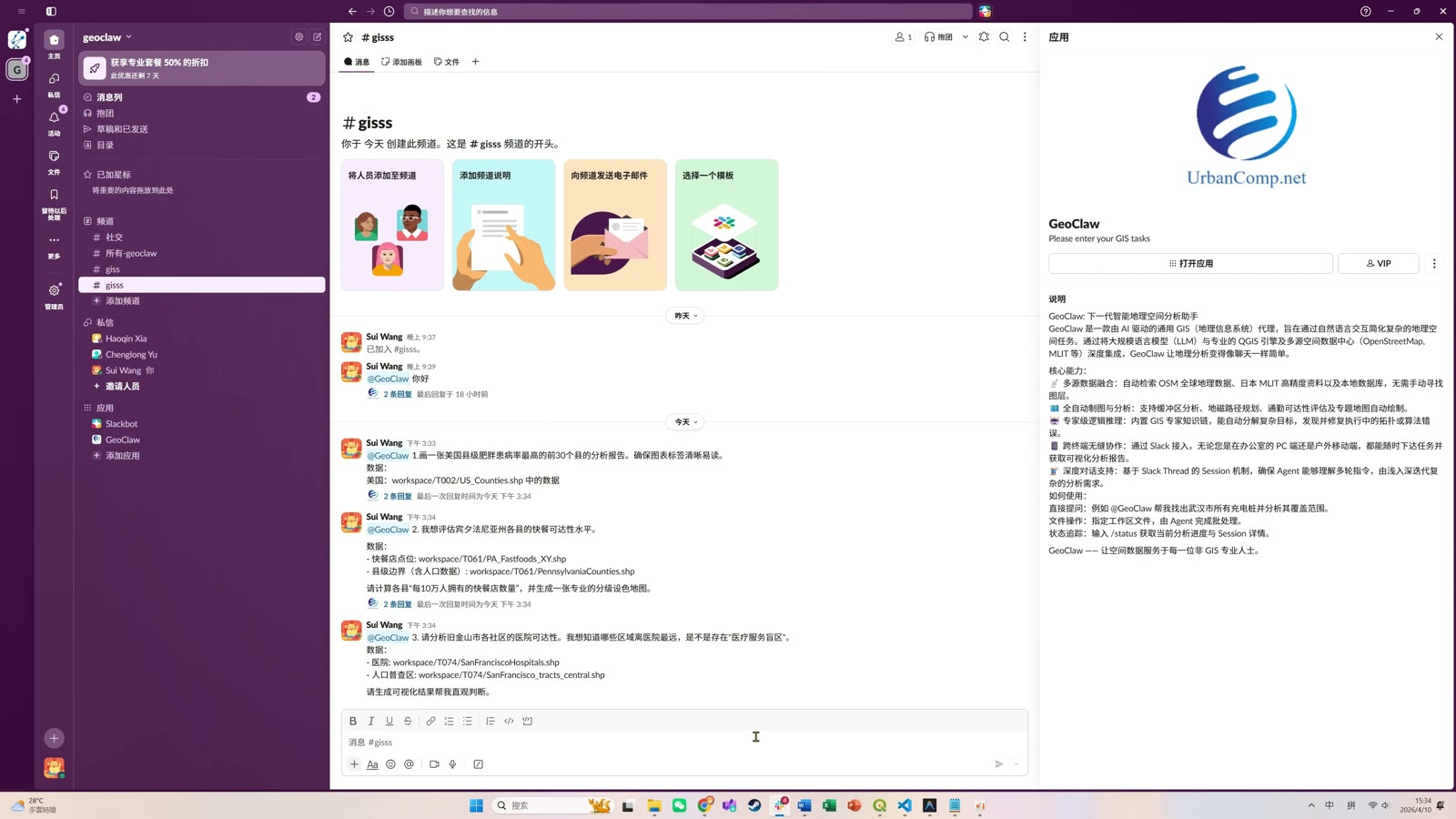Switch to the 消息 tab
This screenshot has width=1456, height=819.
[357, 62]
